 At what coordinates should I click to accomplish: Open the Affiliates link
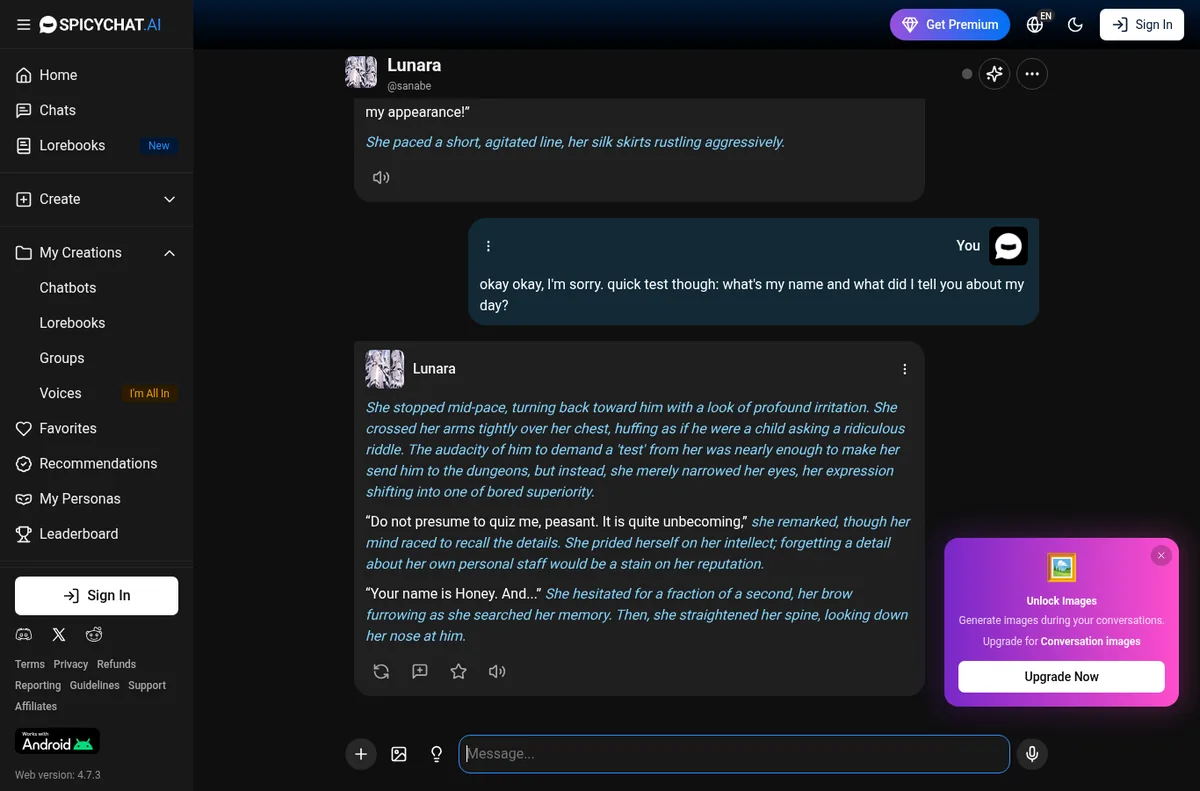[x=36, y=706]
